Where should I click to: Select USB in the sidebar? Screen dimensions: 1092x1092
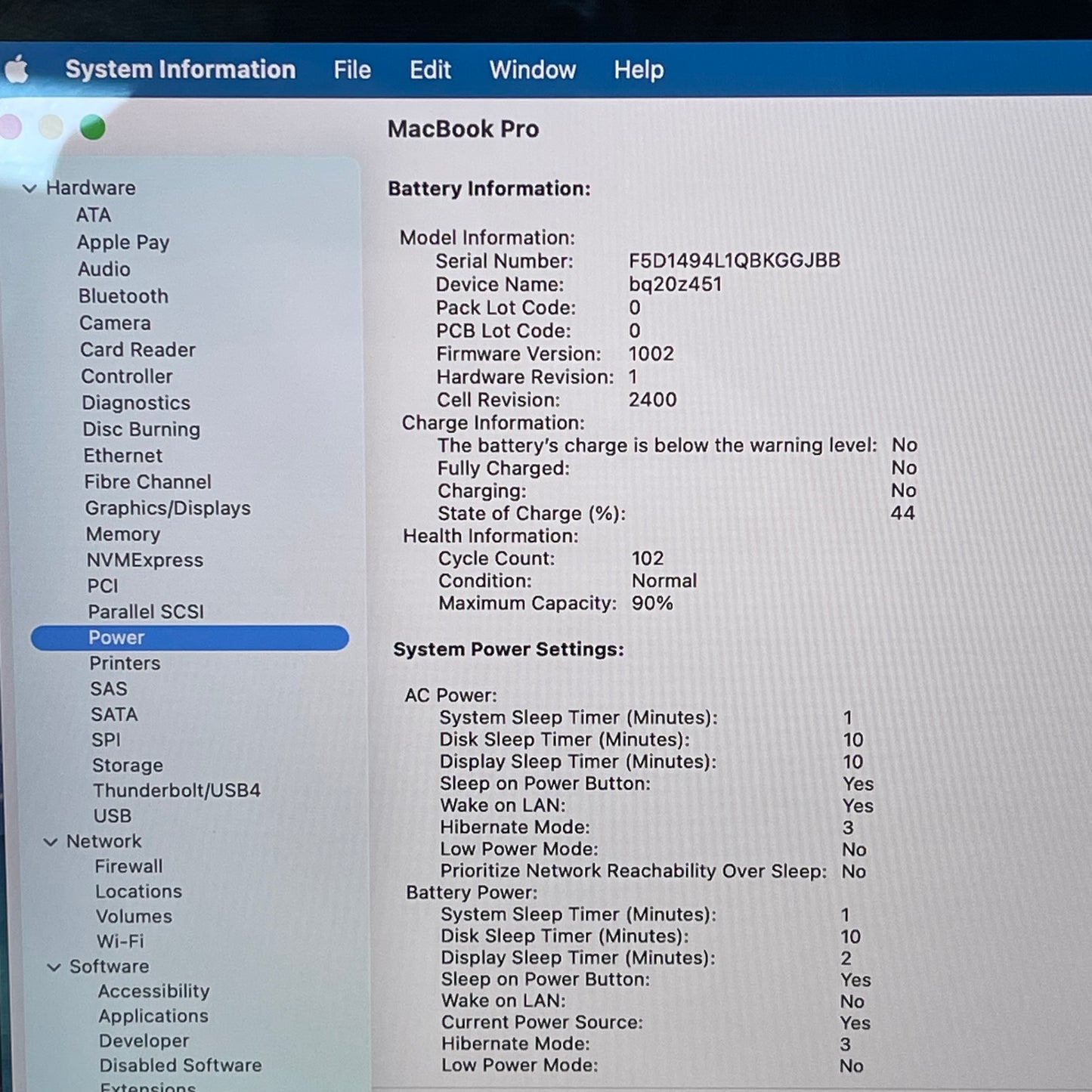click(113, 816)
